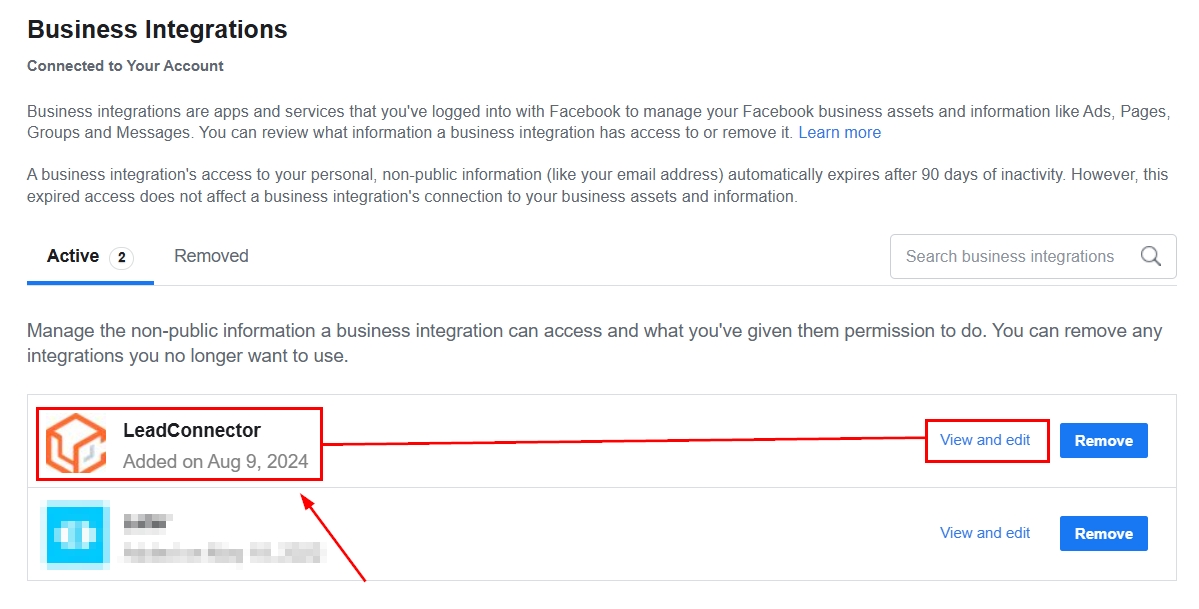
Task: Click the magnifying glass search icon
Action: [1151, 256]
